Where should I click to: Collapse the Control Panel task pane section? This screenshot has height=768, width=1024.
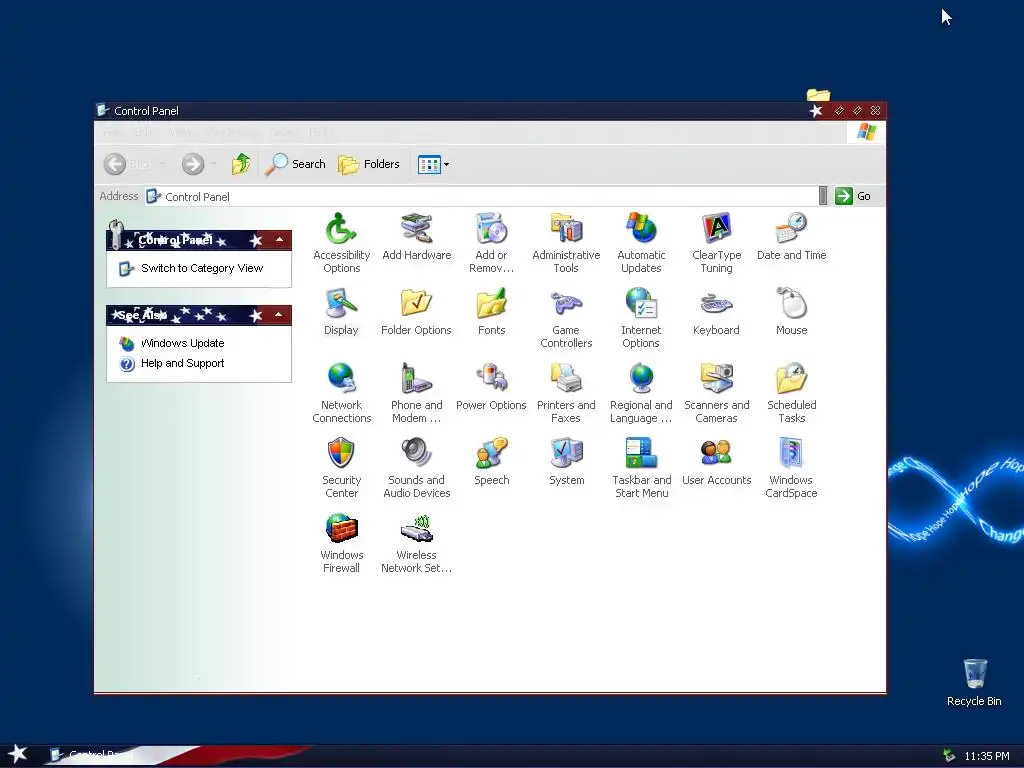280,240
